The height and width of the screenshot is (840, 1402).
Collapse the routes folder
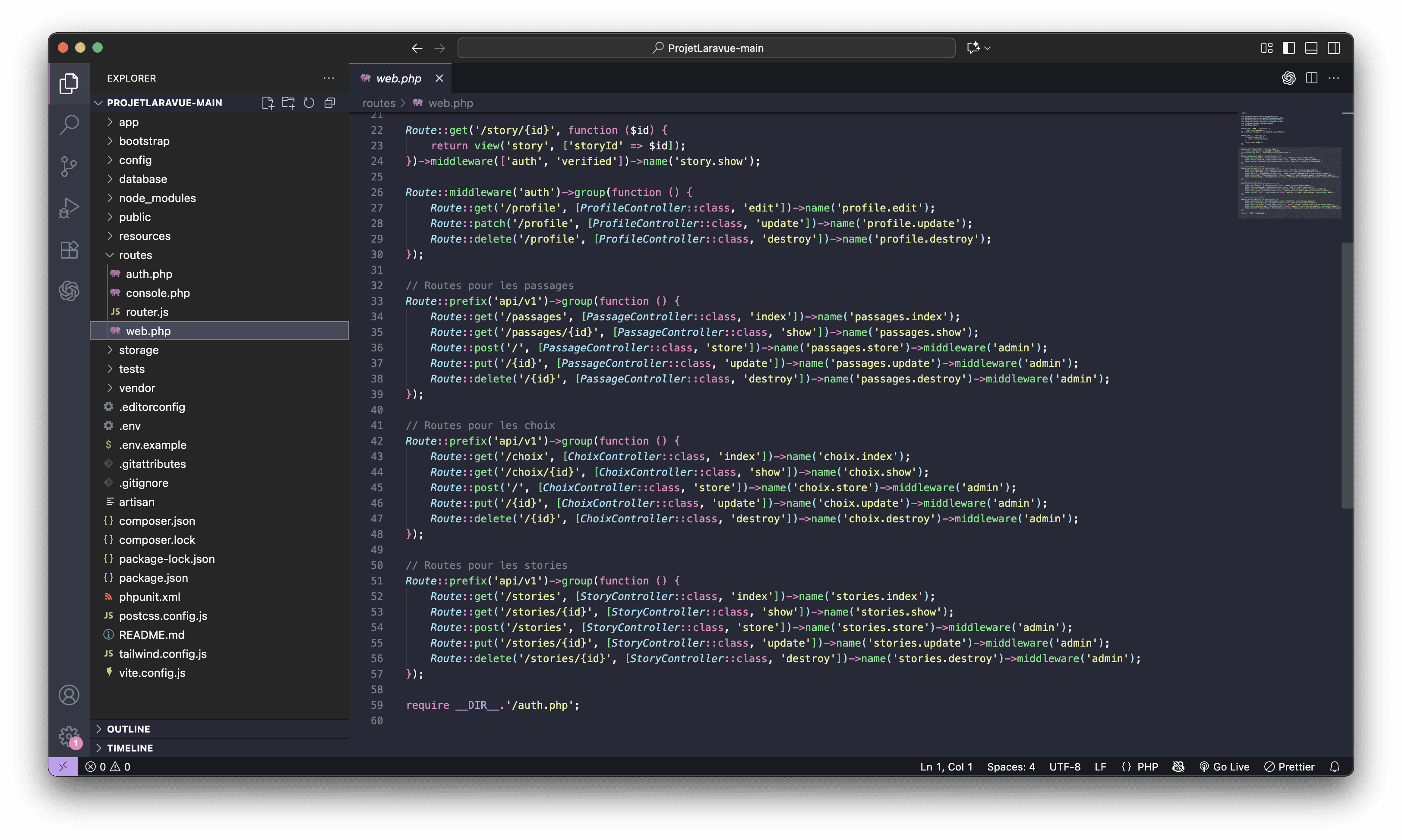(219, 255)
